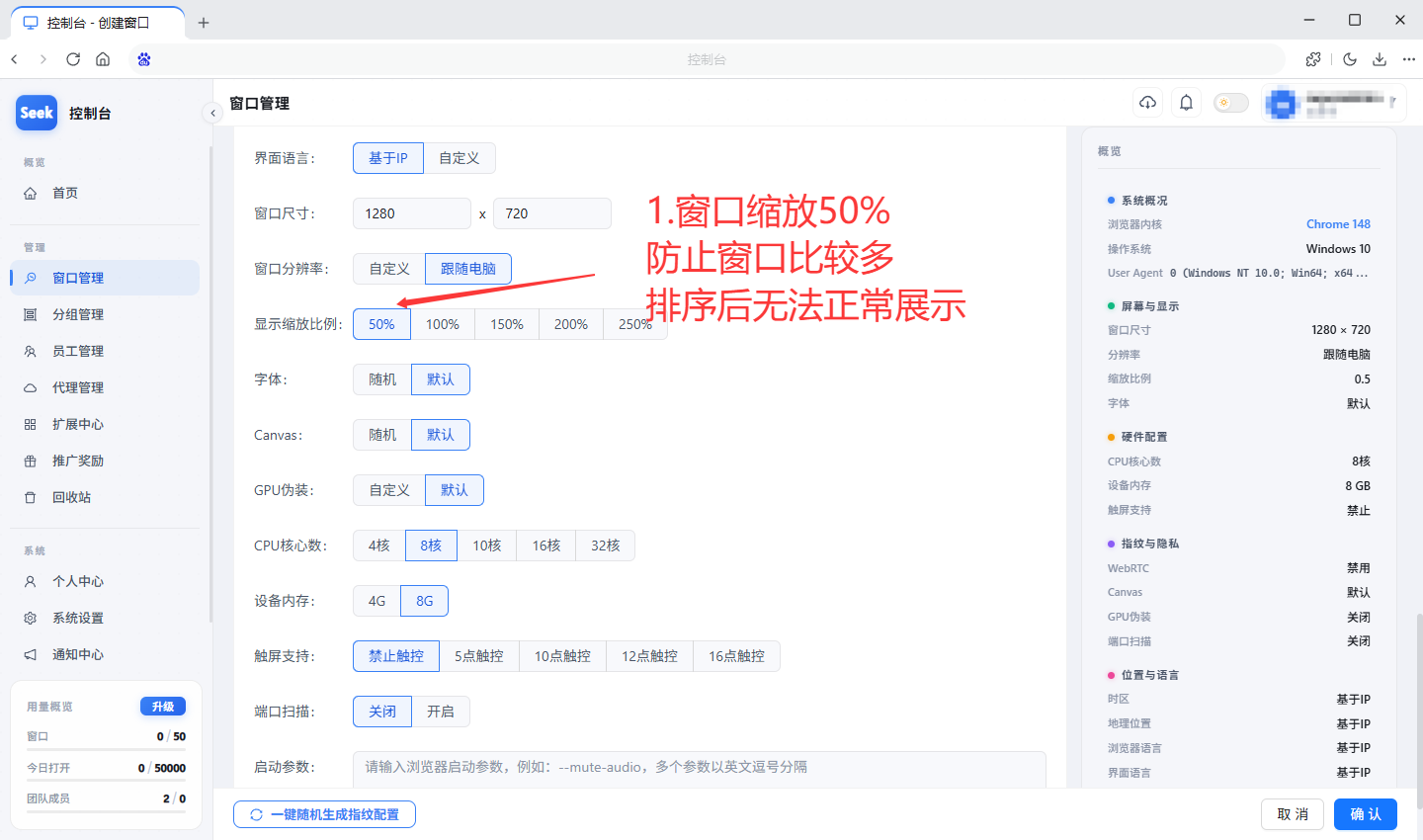
Task: Choose 200% display scale
Action: pyautogui.click(x=571, y=324)
